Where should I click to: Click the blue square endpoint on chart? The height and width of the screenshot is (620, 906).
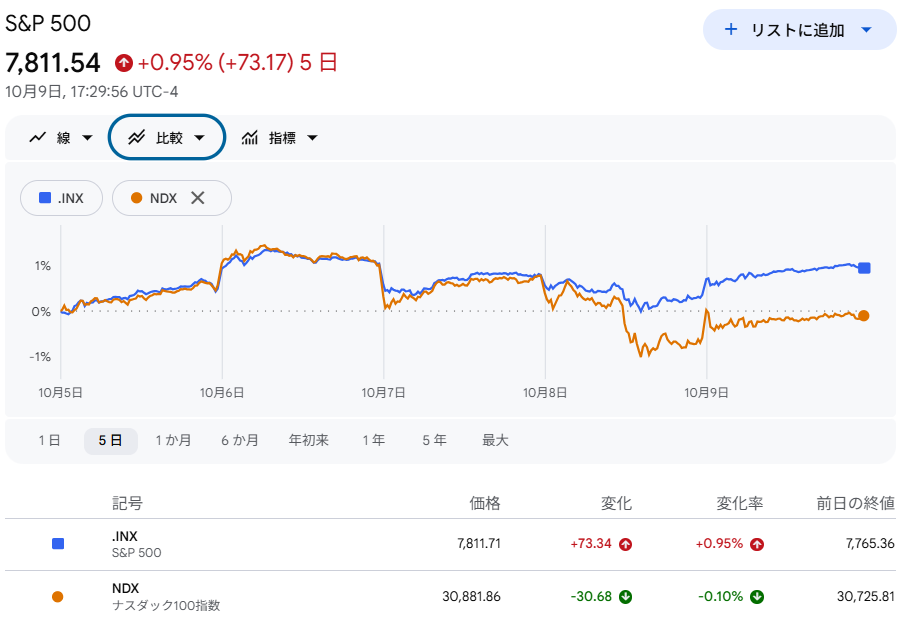click(x=864, y=268)
